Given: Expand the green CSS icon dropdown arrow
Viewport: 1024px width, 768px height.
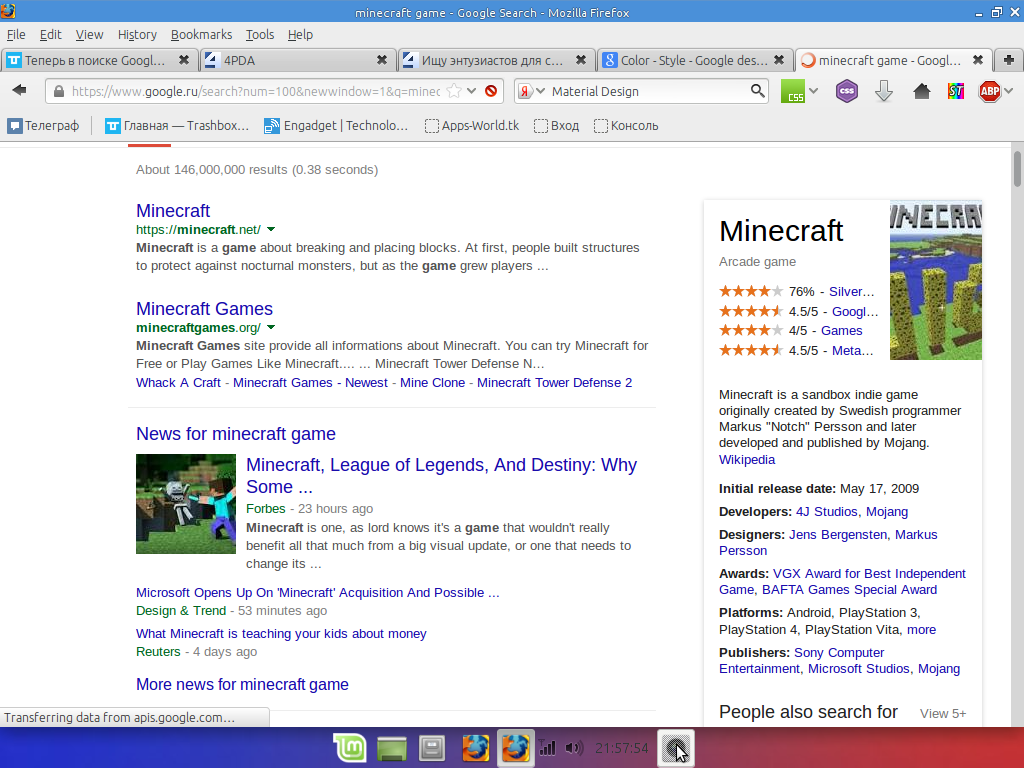Looking at the screenshot, I should [x=813, y=91].
